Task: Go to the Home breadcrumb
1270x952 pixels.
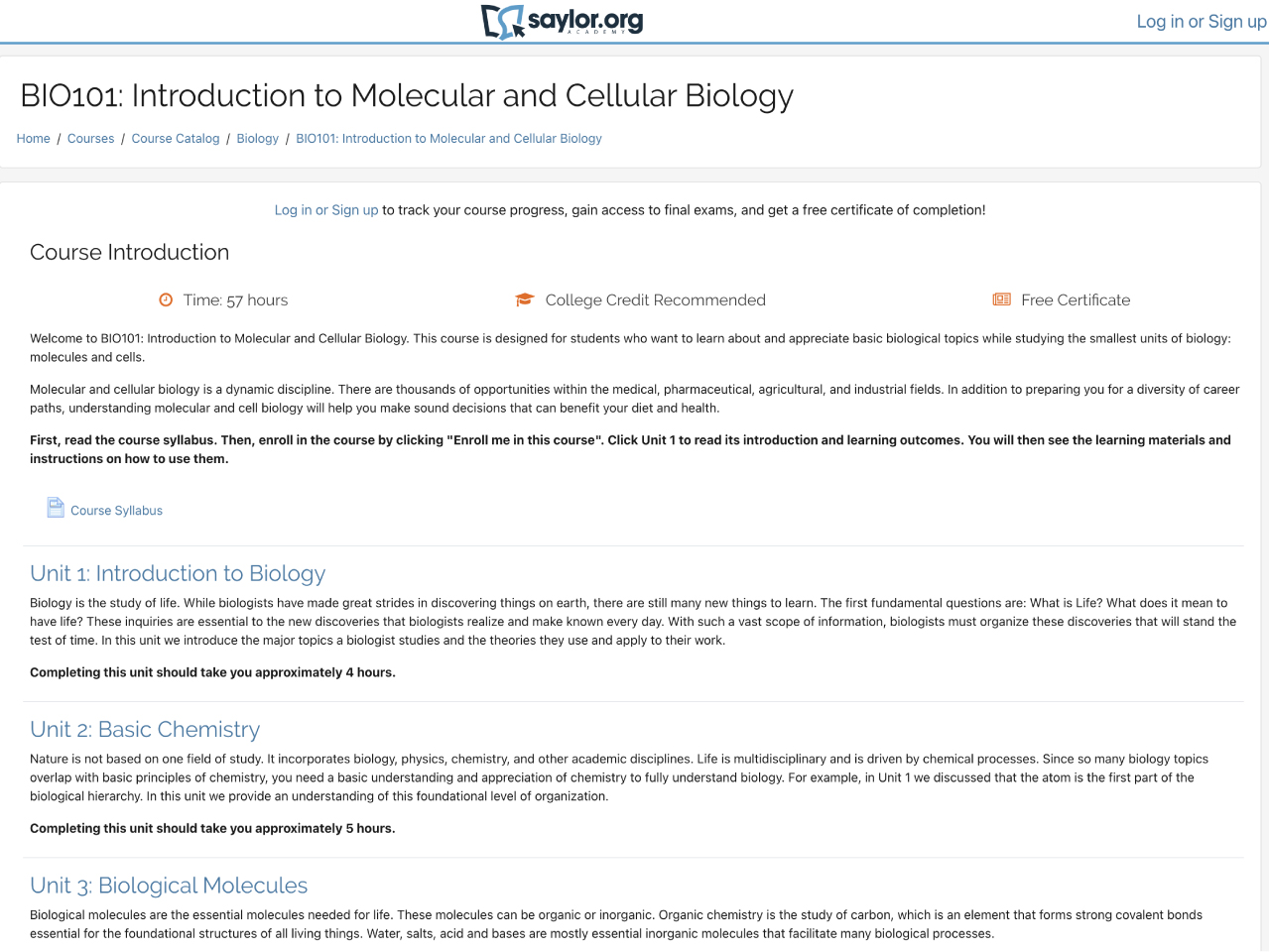Action: 34,139
